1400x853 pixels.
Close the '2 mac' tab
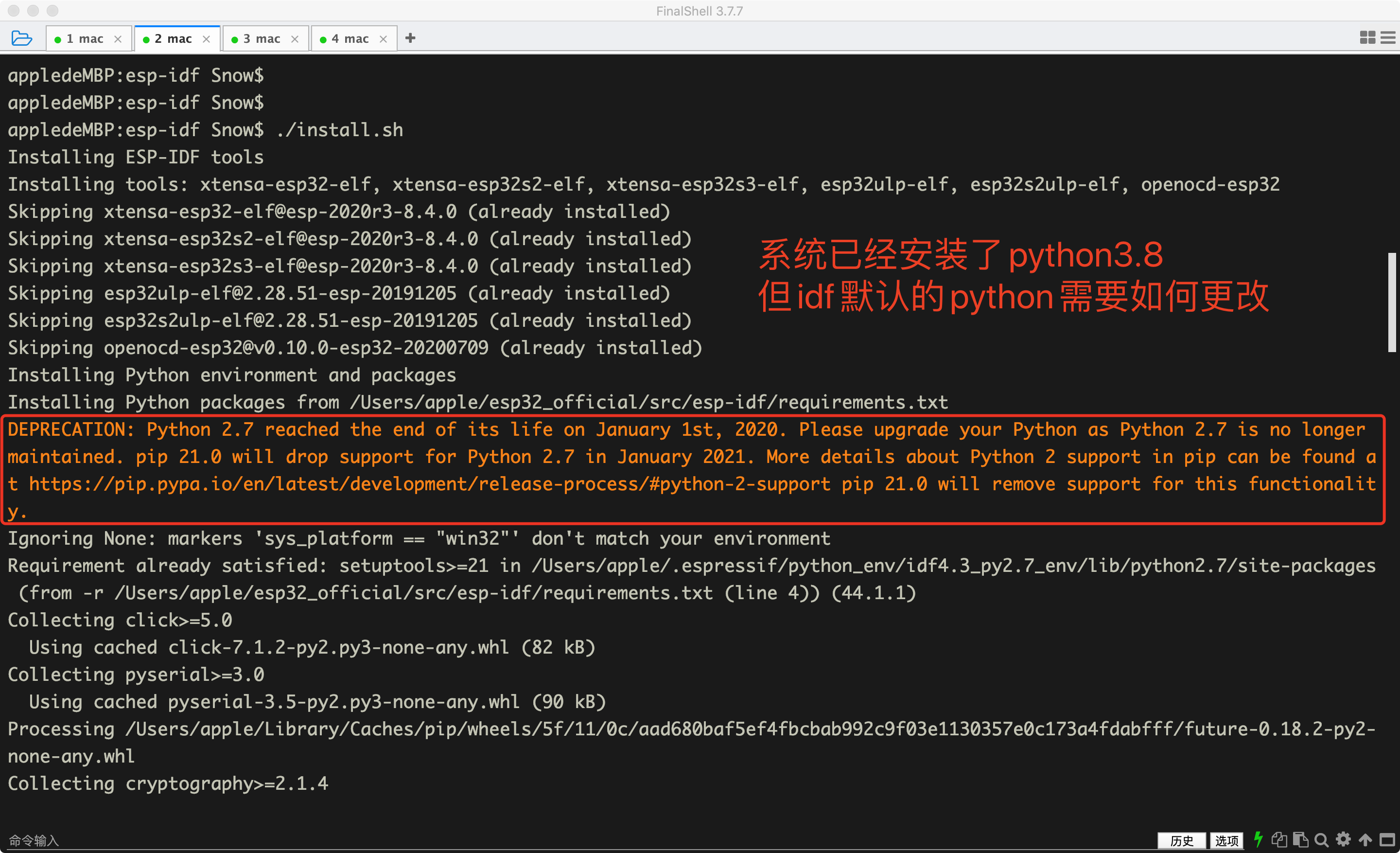click(x=207, y=38)
